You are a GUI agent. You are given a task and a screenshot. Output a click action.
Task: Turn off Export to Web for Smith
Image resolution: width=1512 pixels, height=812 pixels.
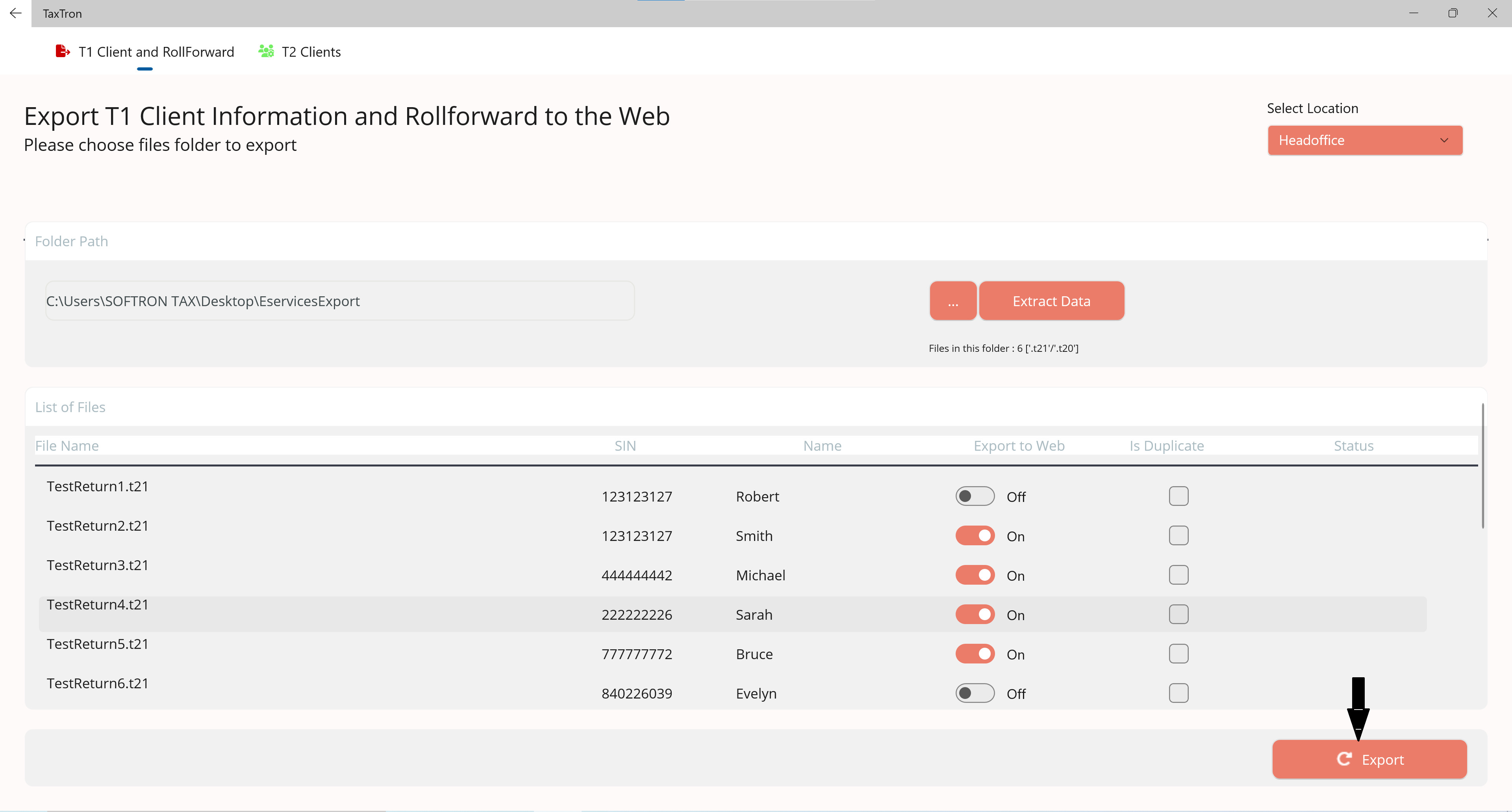pyautogui.click(x=975, y=535)
